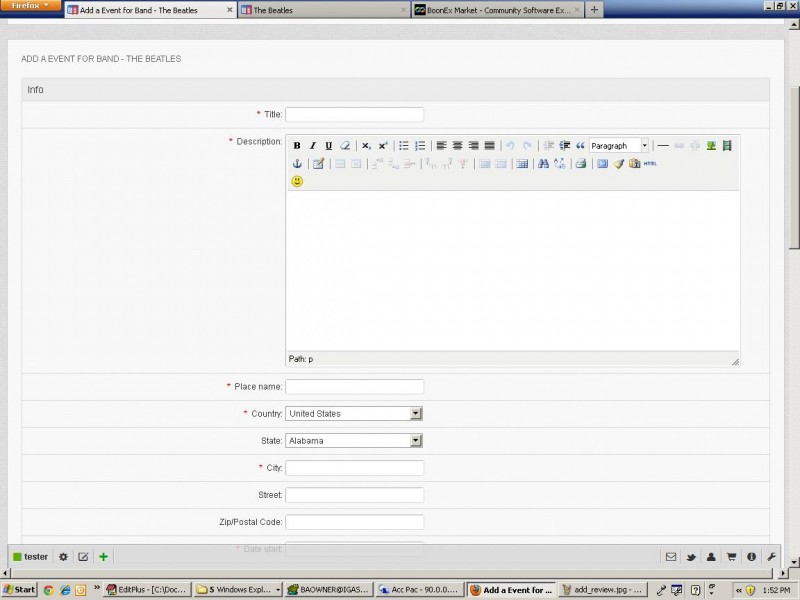Switch to EditPlus in the taskbar

click(147, 590)
